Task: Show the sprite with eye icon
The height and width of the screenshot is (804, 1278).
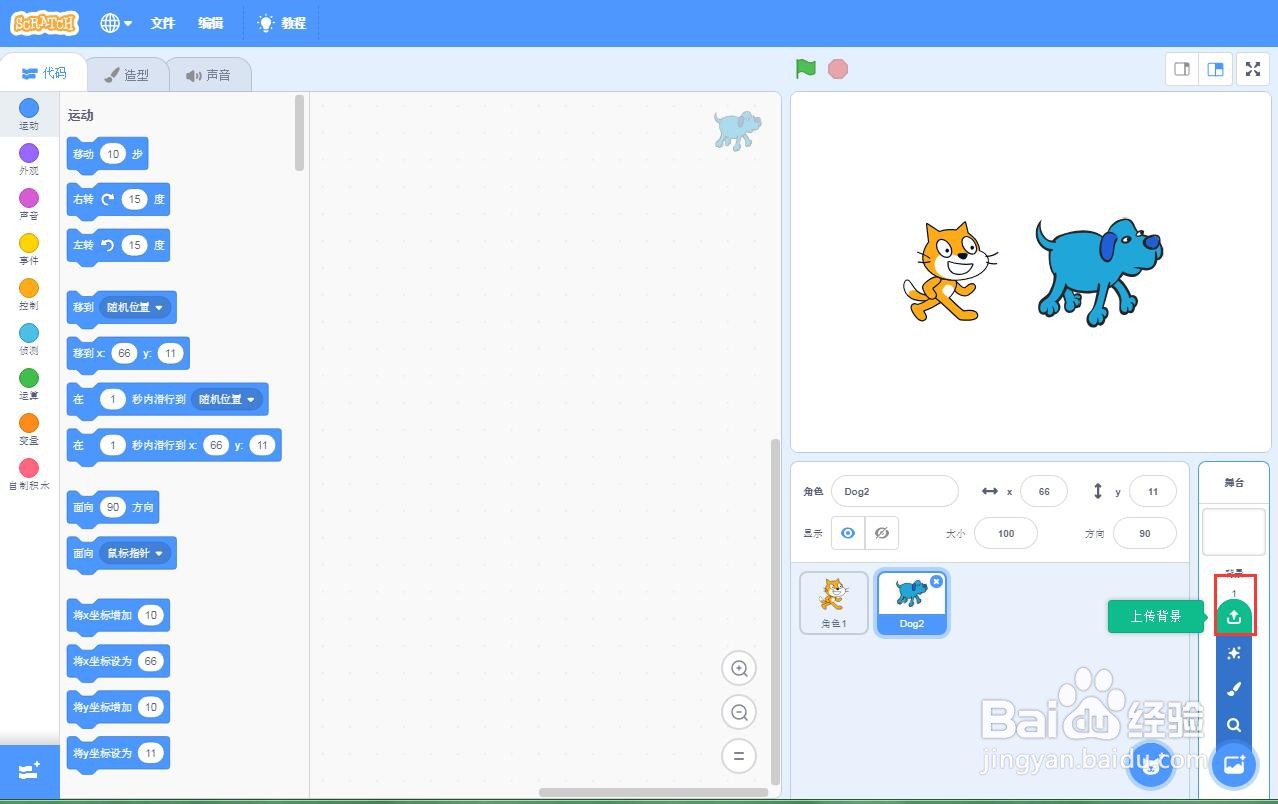Action: 848,533
